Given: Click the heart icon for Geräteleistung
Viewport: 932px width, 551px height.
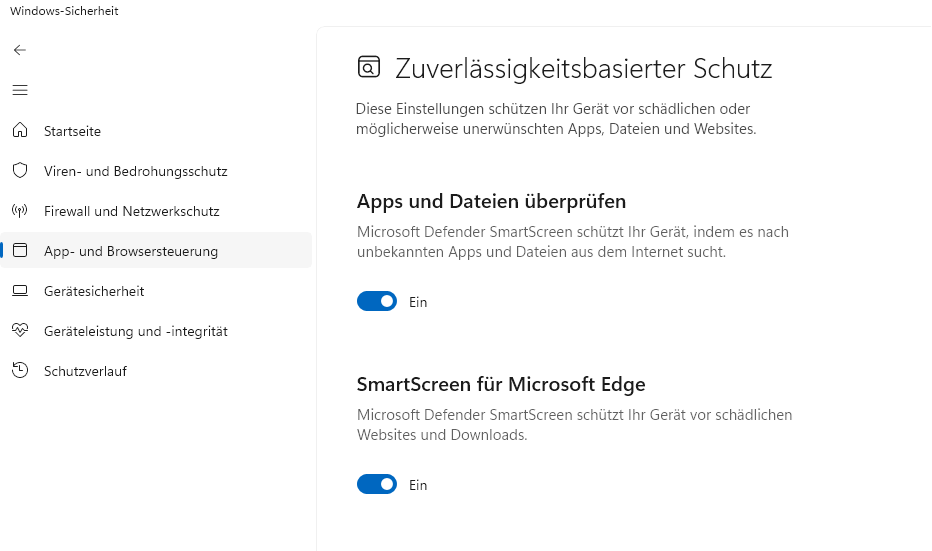Looking at the screenshot, I should pos(20,331).
